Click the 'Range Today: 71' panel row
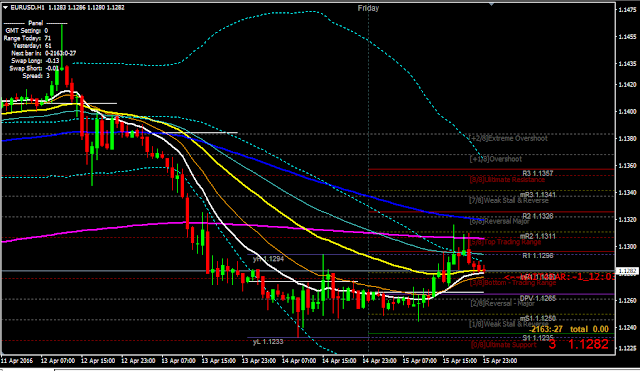 (27, 38)
